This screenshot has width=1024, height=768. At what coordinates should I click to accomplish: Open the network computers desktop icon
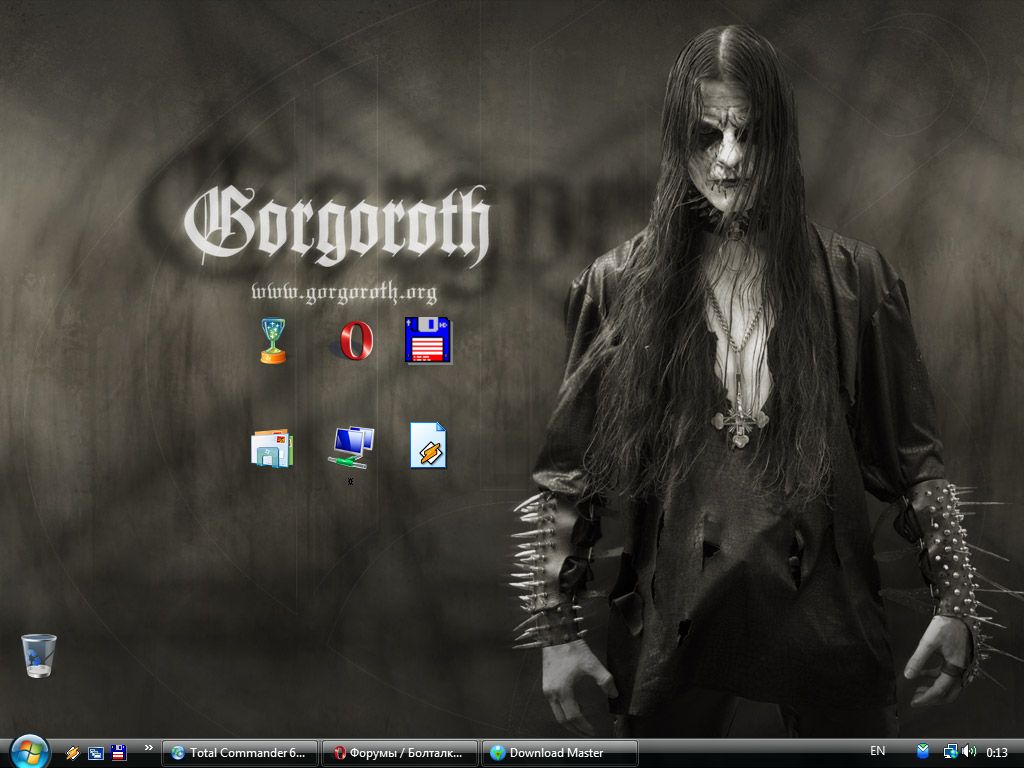pos(351,446)
